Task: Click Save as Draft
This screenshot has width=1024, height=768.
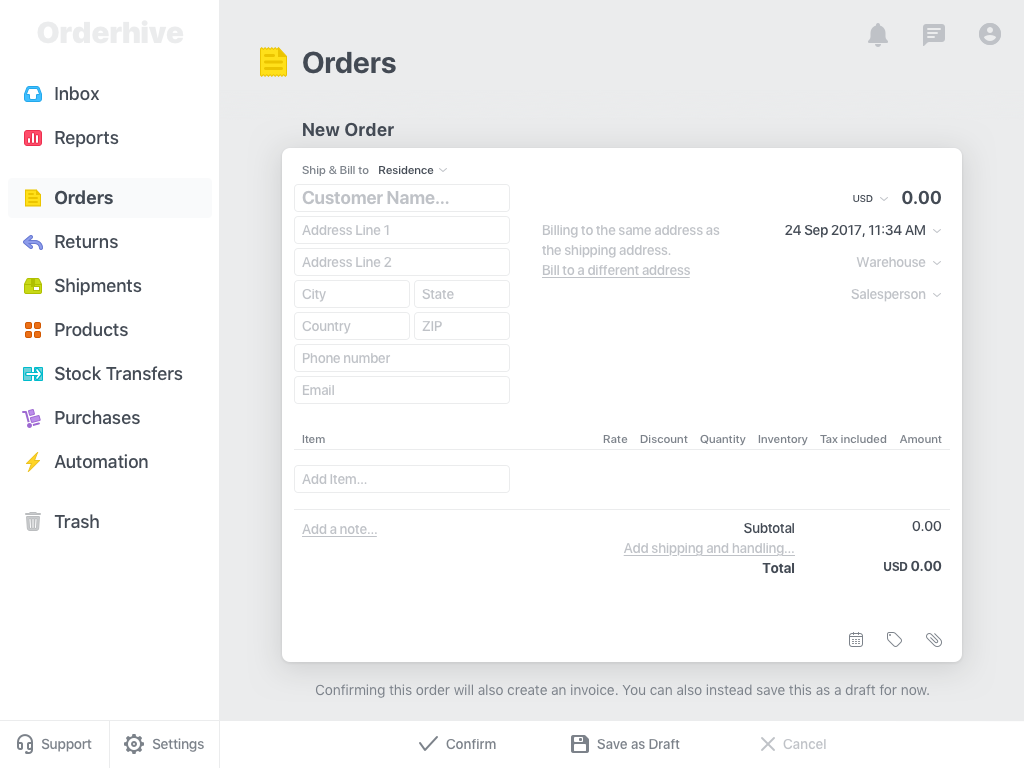Action: [625, 744]
